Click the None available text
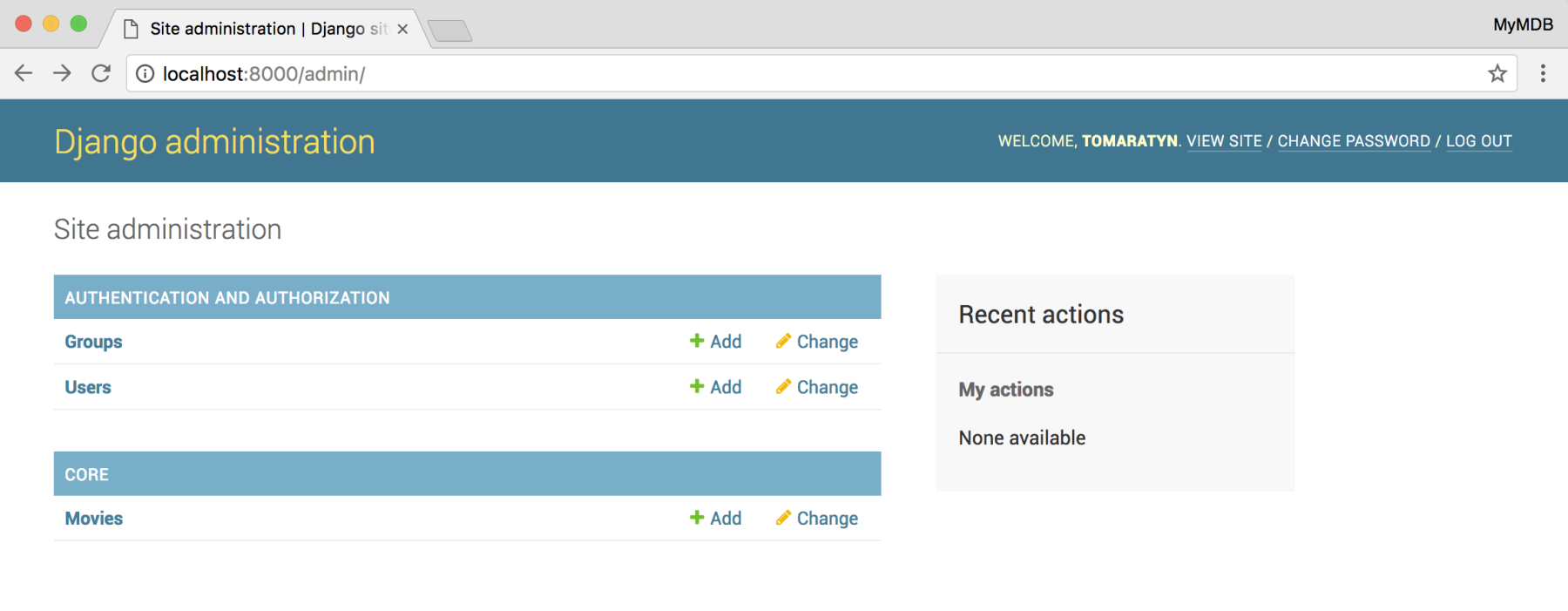This screenshot has width=1568, height=611. point(1023,438)
